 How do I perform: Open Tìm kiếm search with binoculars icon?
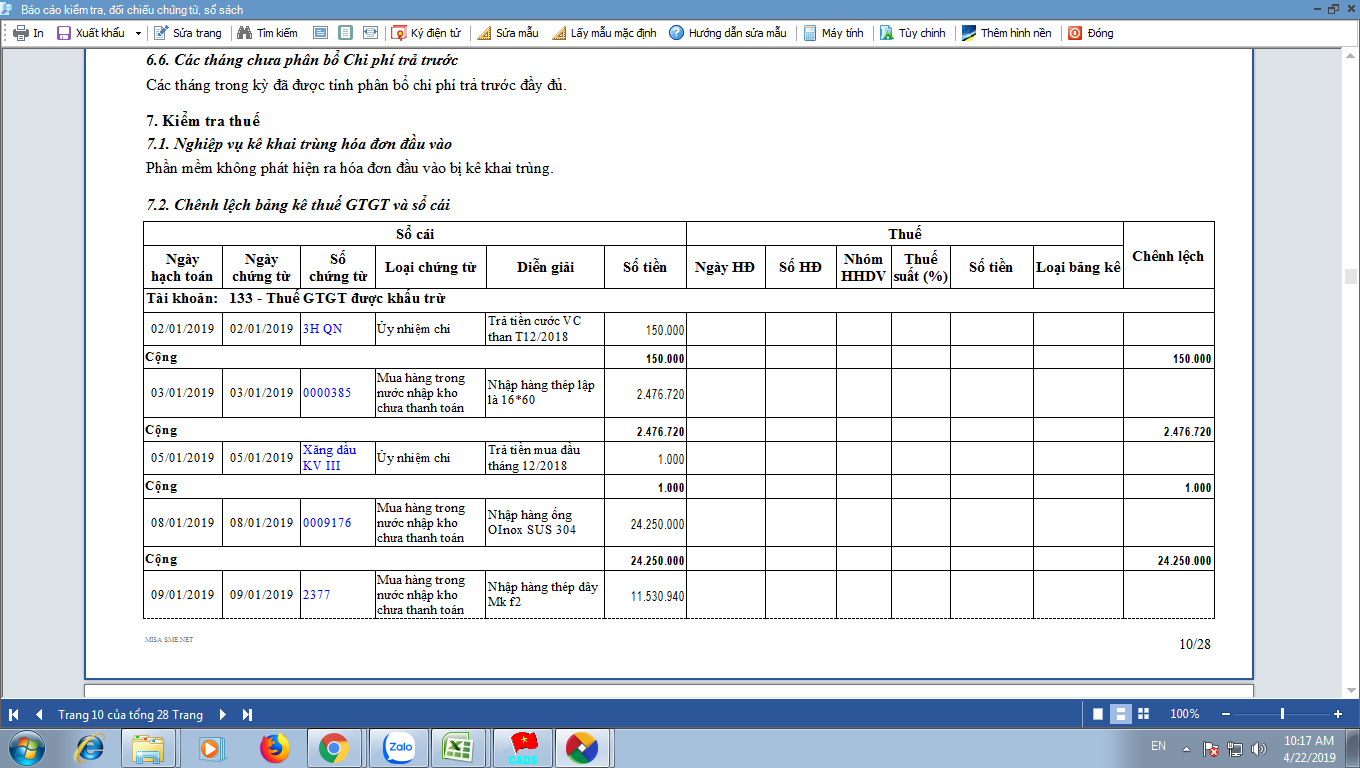[x=245, y=33]
